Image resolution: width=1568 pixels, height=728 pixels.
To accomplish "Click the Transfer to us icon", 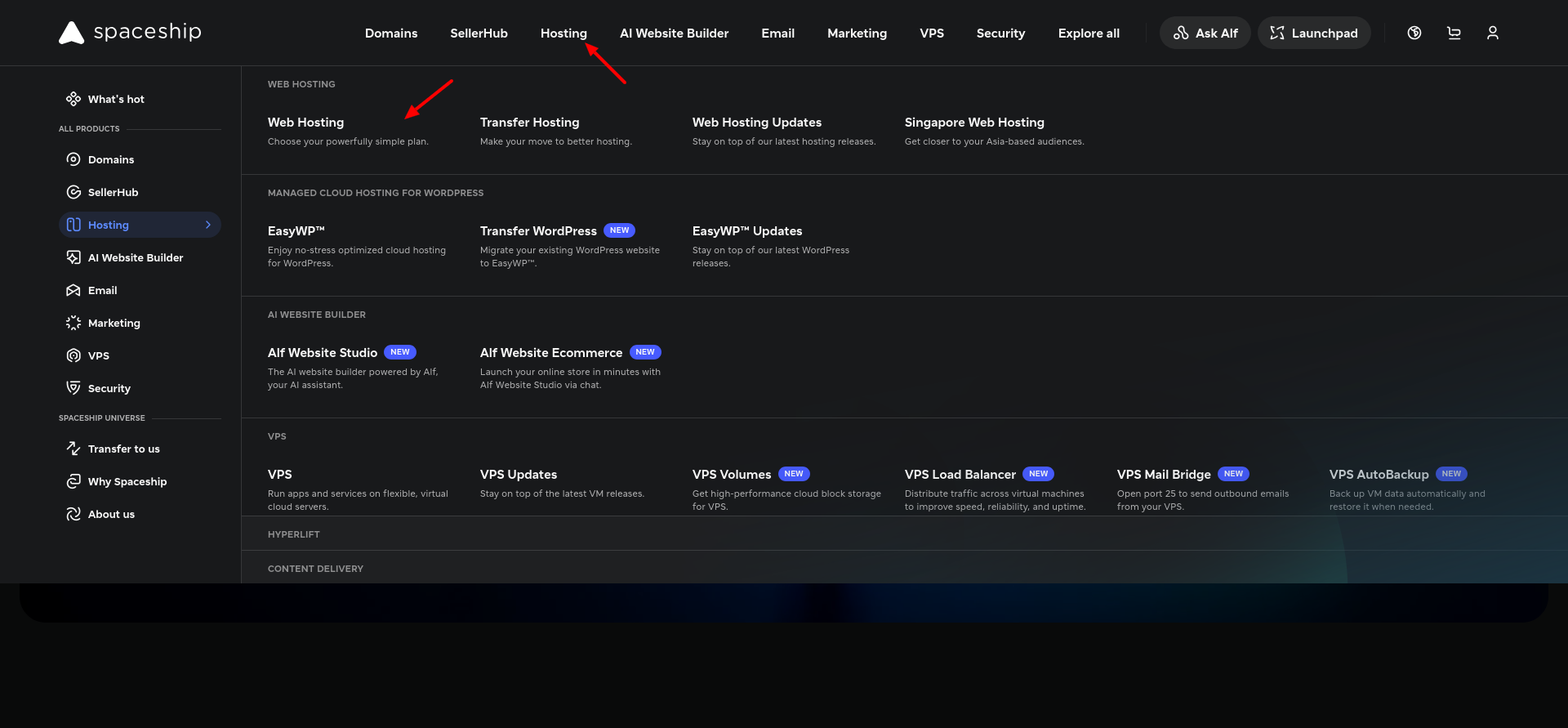I will click(73, 449).
